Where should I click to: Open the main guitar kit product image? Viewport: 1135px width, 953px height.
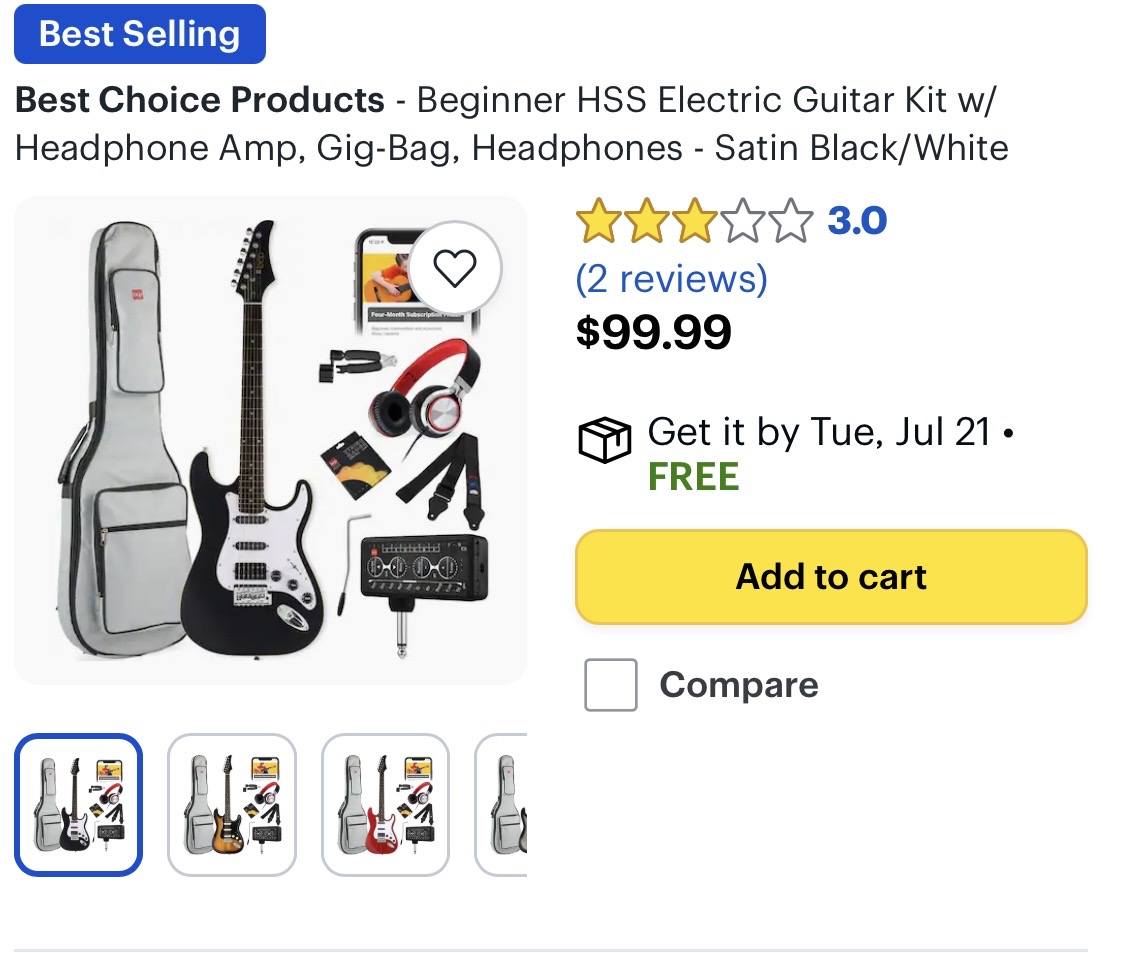[270, 440]
